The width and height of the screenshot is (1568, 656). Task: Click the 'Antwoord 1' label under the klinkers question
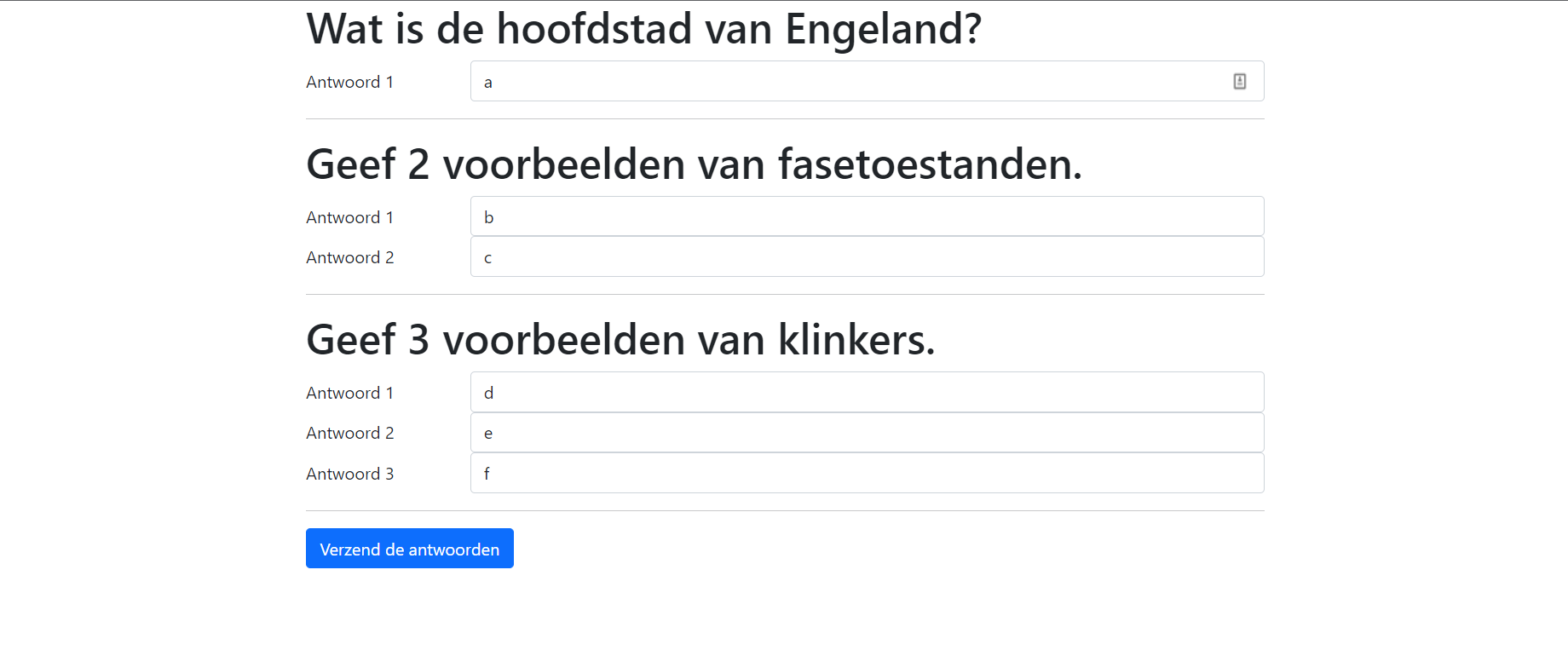349,393
